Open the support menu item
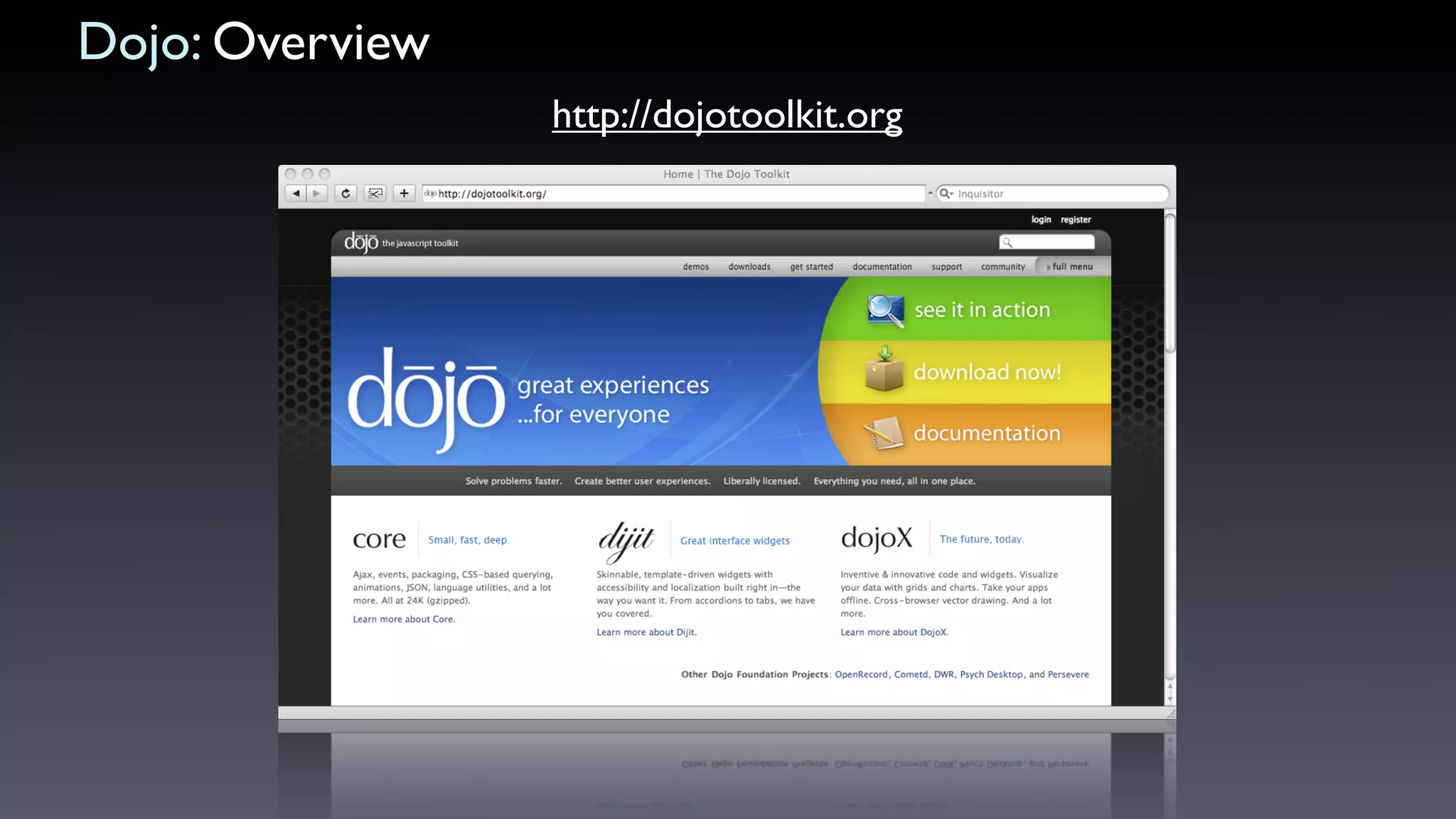 pos(947,267)
